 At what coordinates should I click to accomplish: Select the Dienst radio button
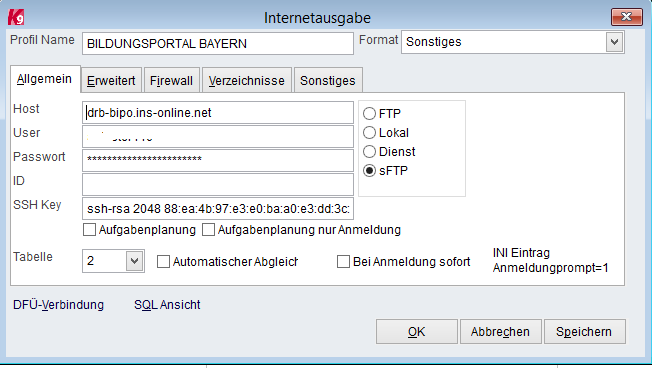click(369, 152)
